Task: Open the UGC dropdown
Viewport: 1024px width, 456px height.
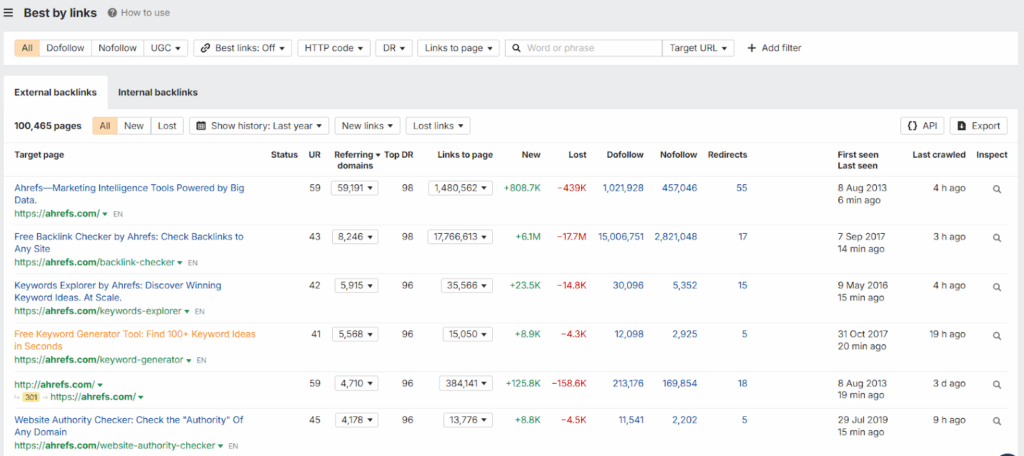Action: point(166,48)
